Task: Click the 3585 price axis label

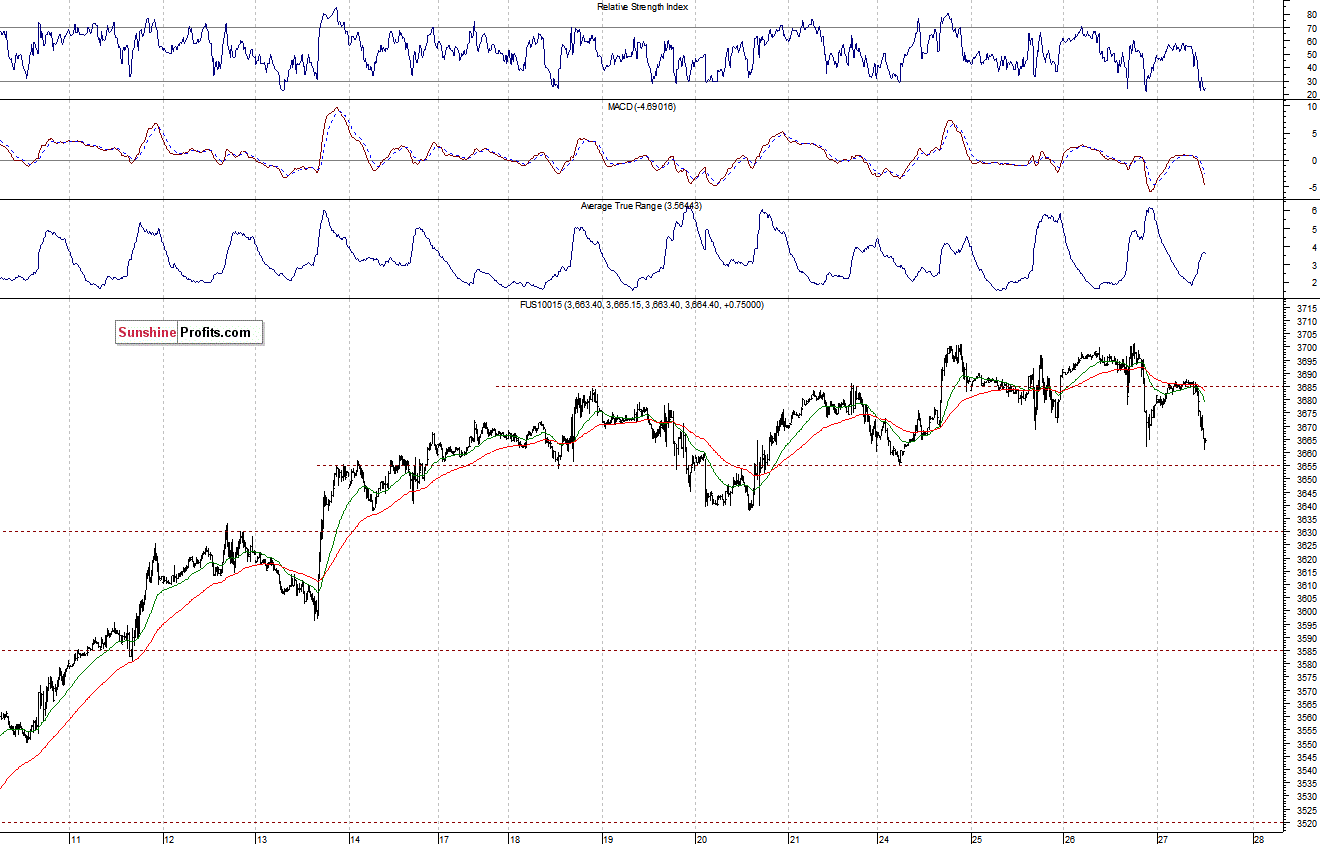Action: tap(1306, 652)
